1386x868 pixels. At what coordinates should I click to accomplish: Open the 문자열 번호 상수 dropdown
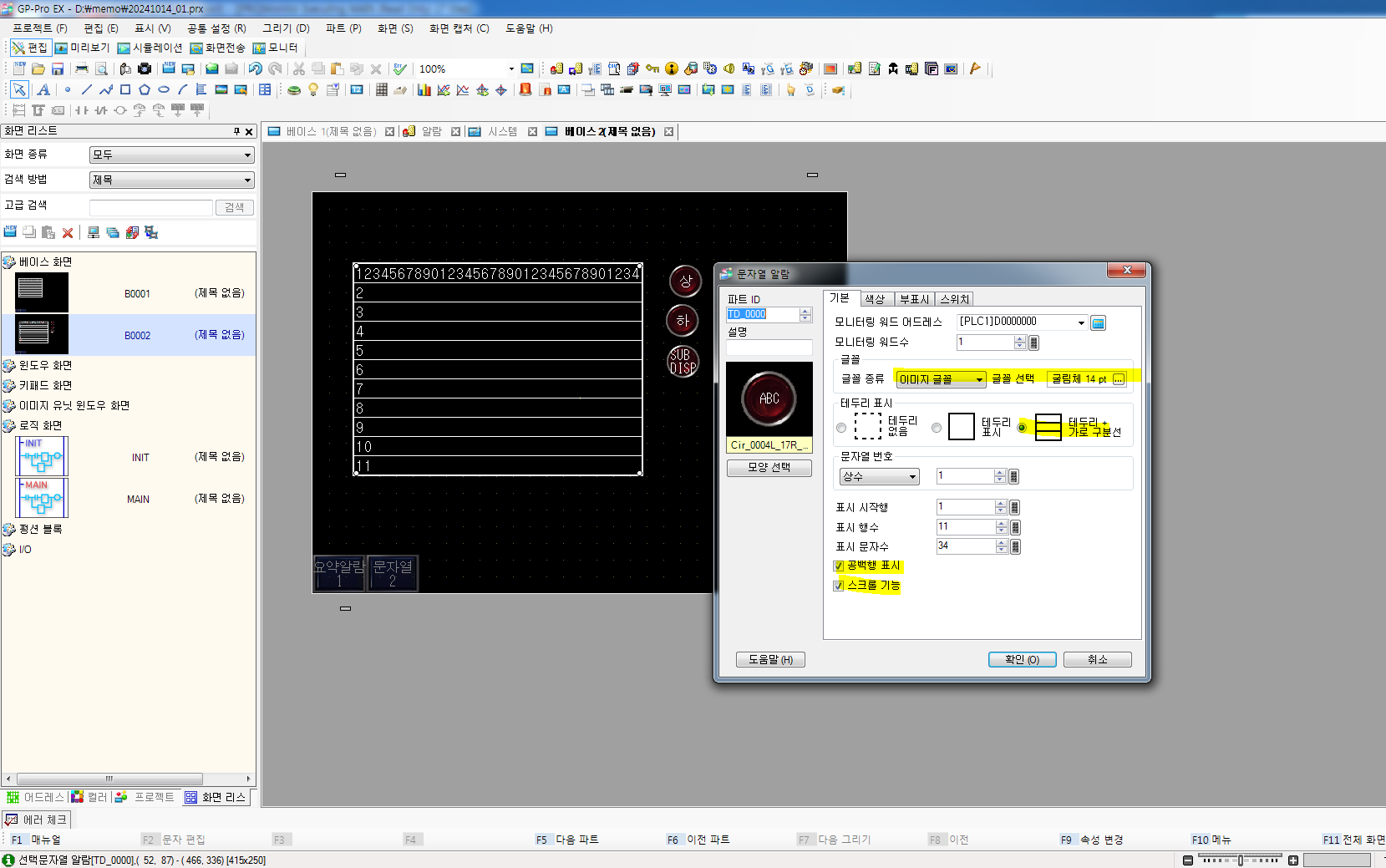point(880,477)
